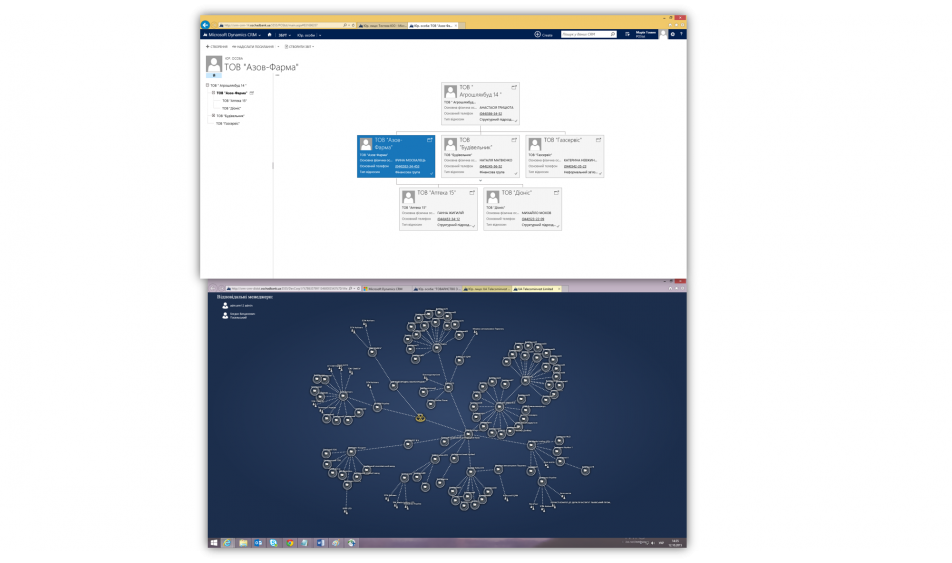
Task: Open the Microsoft Dynamics CRM home icon
Action: pos(269,35)
